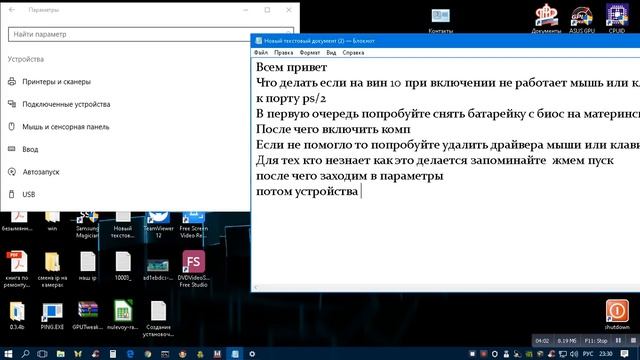Select the GPUTweak archive icon
This screenshot has width=640, height=360.
87,315
